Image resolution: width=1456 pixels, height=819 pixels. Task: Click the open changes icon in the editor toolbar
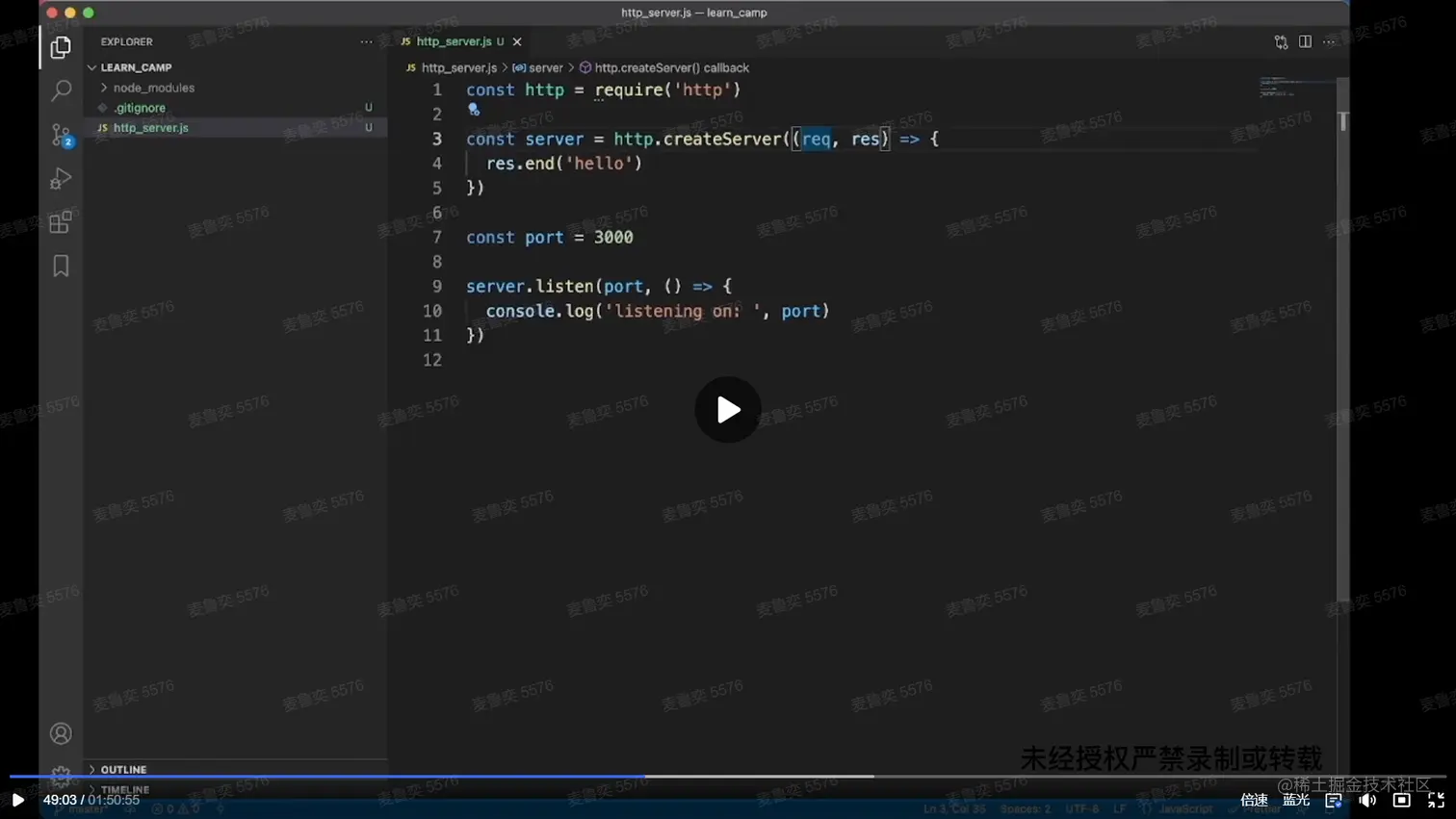coord(1281,42)
